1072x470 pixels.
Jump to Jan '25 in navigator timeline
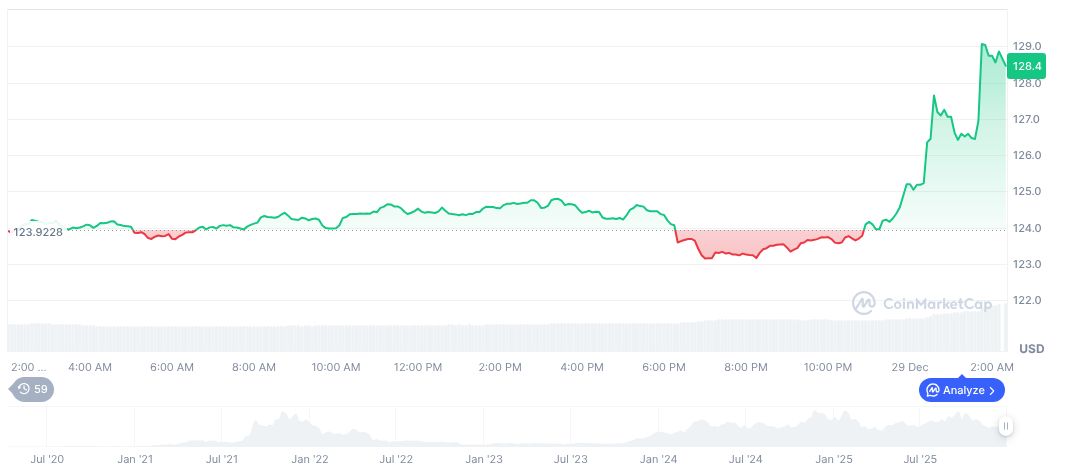(x=833, y=459)
